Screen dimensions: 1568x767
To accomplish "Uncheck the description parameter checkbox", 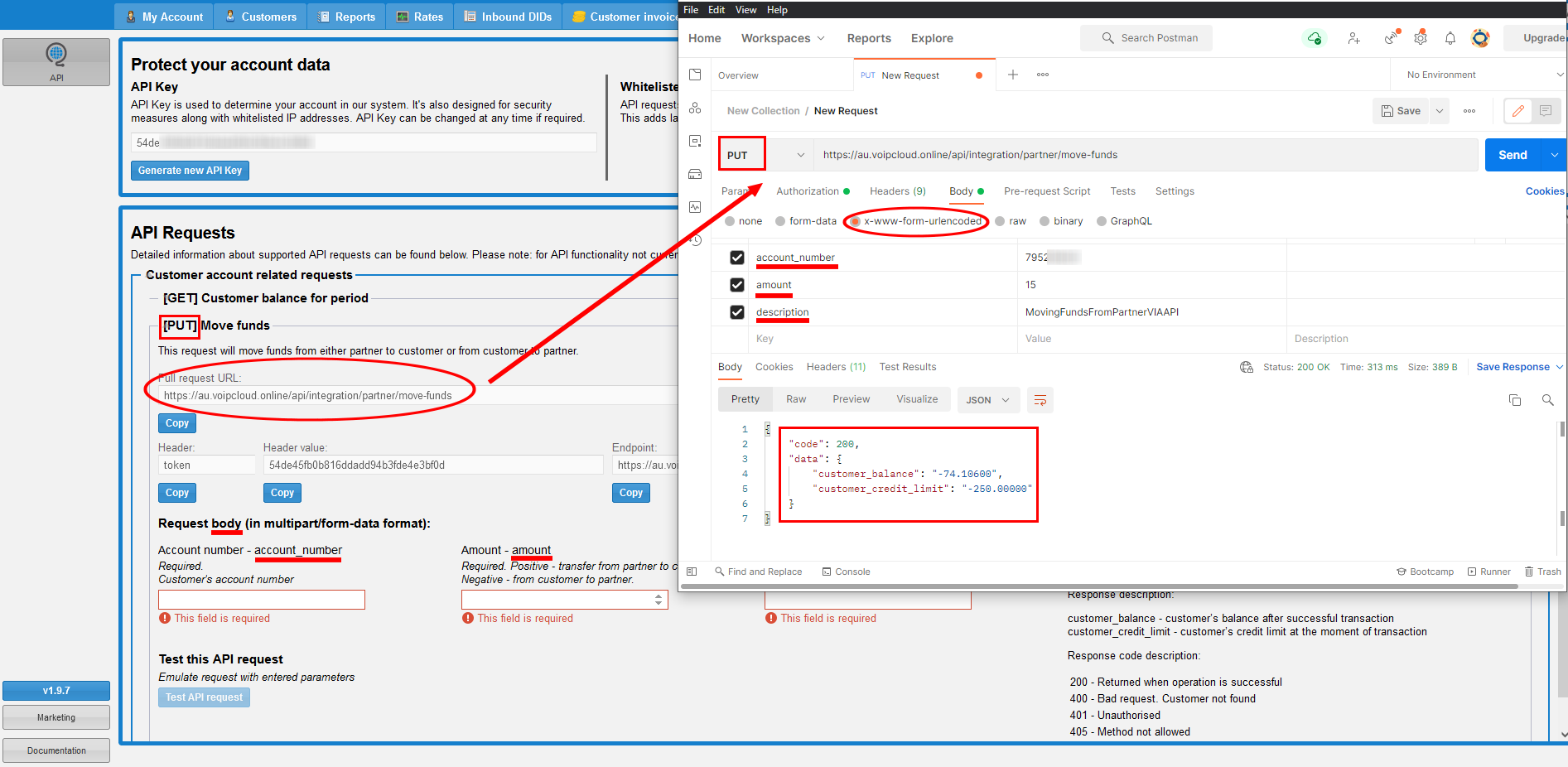I will click(737, 312).
